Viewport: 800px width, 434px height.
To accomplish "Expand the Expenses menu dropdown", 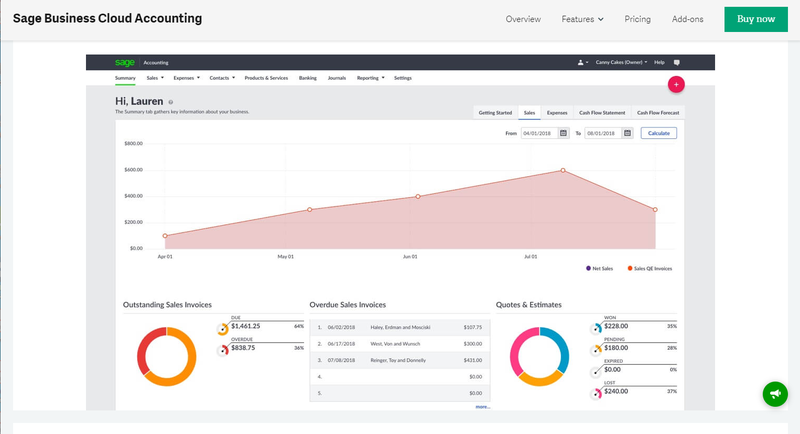I will click(186, 78).
